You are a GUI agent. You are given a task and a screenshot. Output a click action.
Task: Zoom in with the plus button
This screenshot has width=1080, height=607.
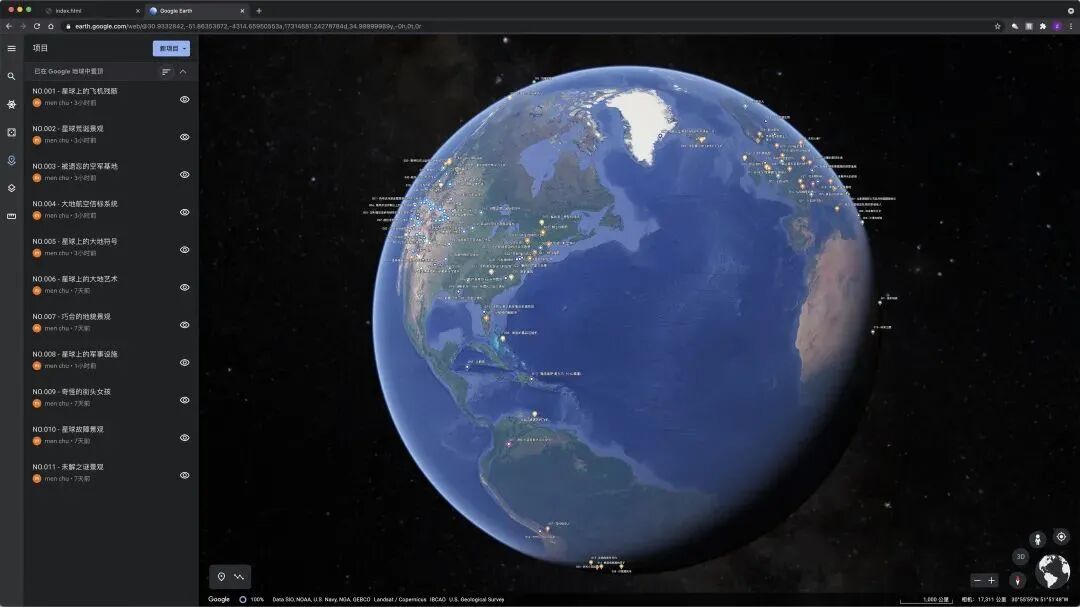pos(992,581)
